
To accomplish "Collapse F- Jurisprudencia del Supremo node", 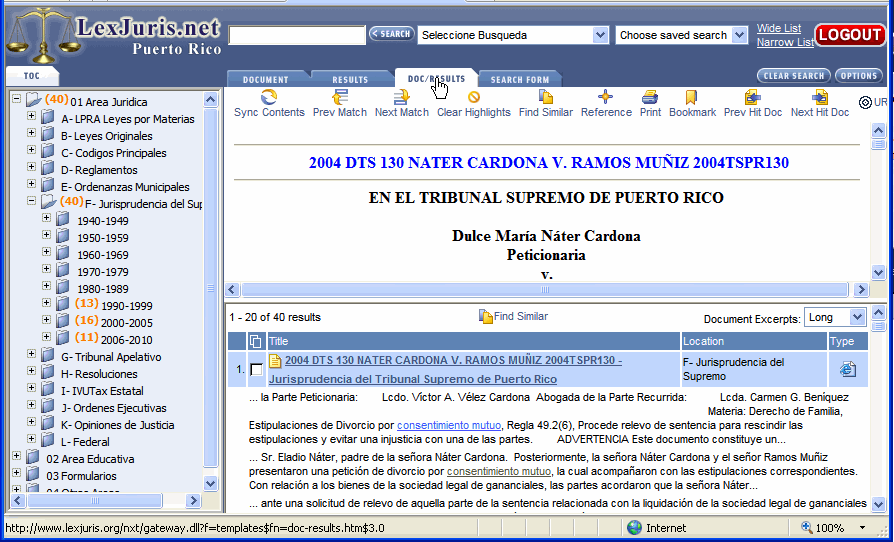I will click(32, 201).
